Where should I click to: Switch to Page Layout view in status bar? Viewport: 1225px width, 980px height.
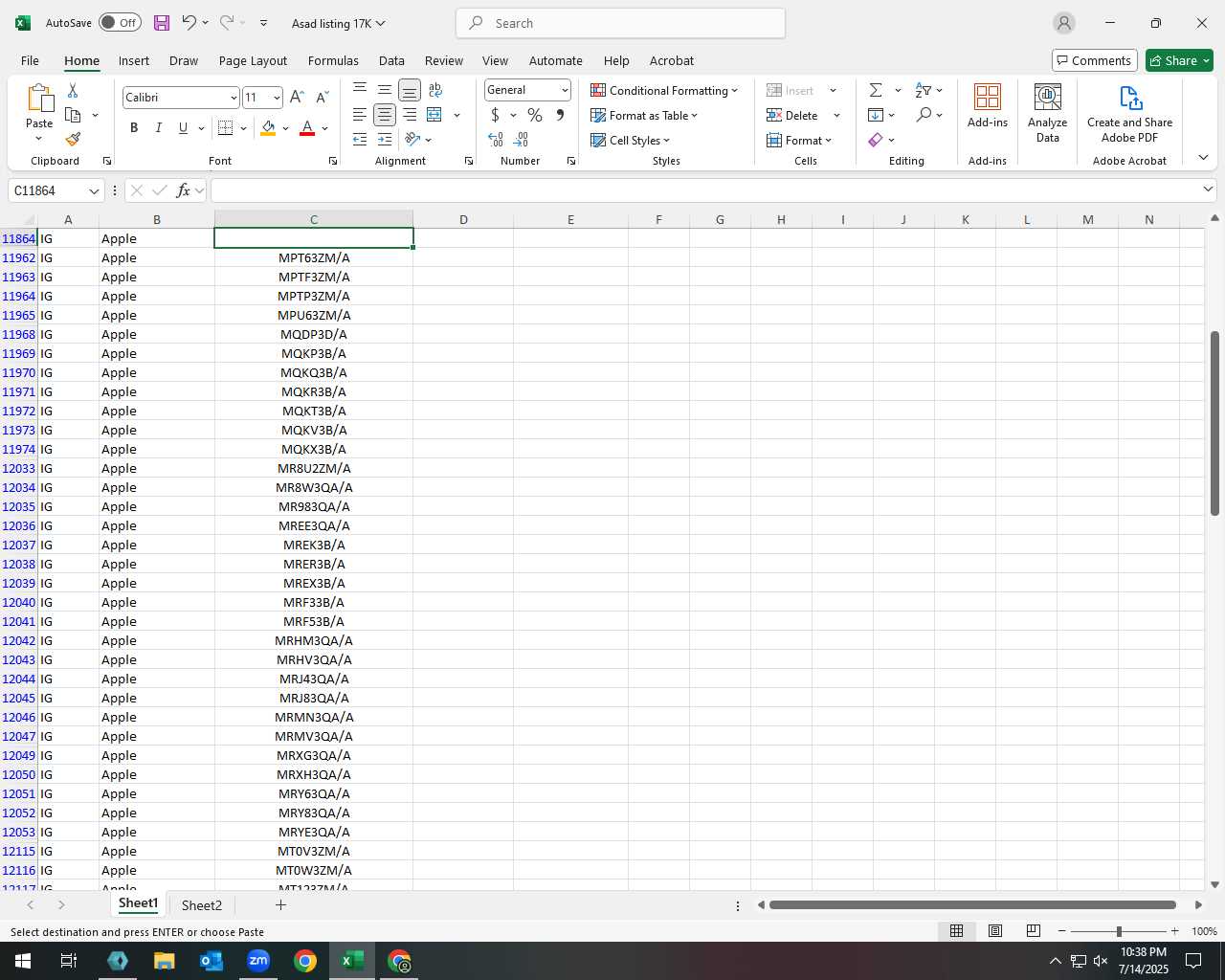pos(995,931)
